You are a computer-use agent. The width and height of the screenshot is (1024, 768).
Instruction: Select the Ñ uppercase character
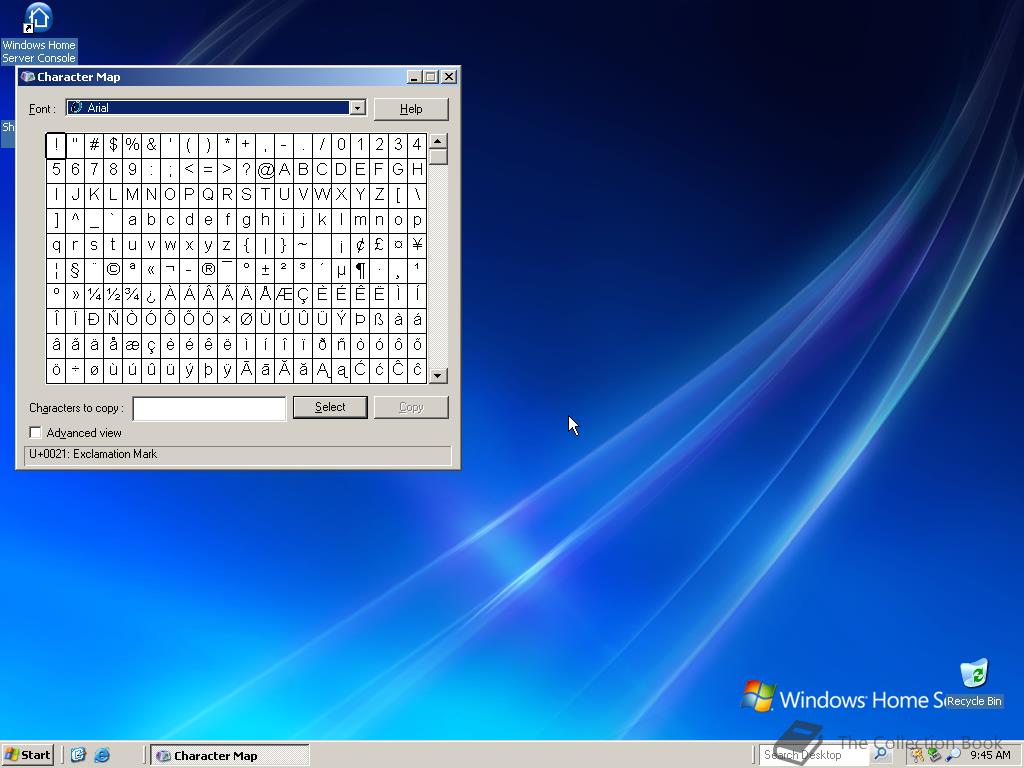click(113, 319)
